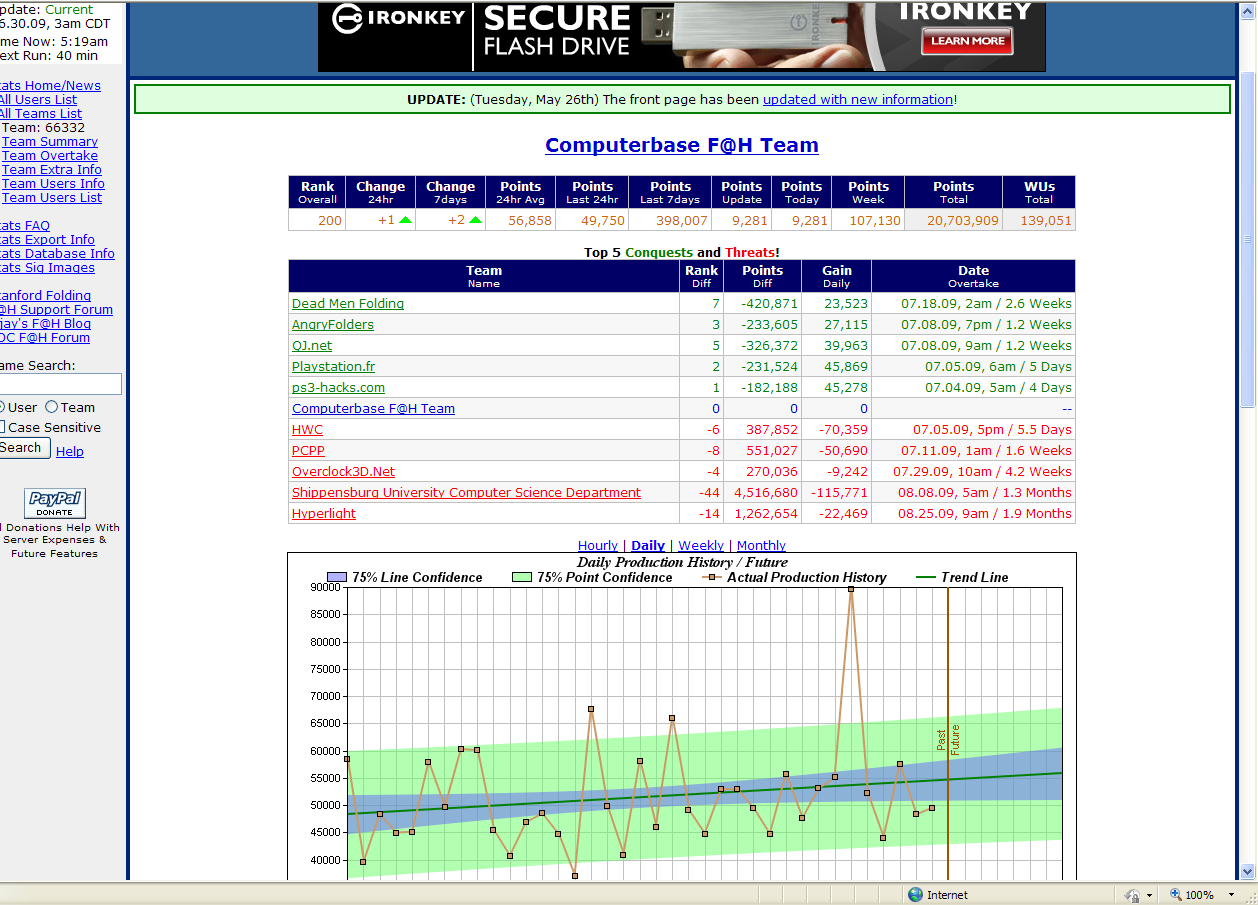Open Overclock3D.Net team link
The width and height of the screenshot is (1258, 905).
pos(343,471)
